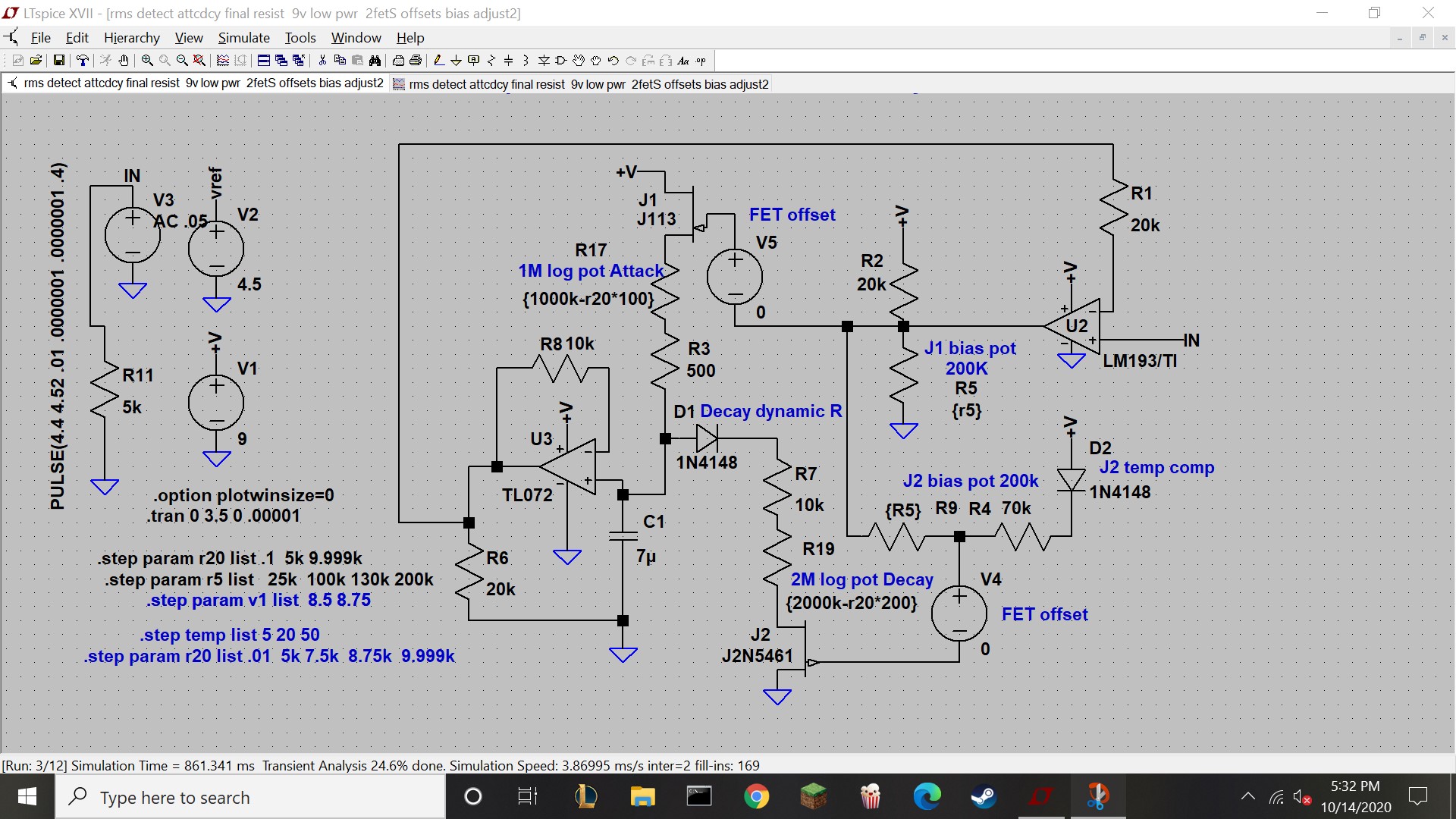
Task: Select the Place Diode tool
Action: point(544,61)
